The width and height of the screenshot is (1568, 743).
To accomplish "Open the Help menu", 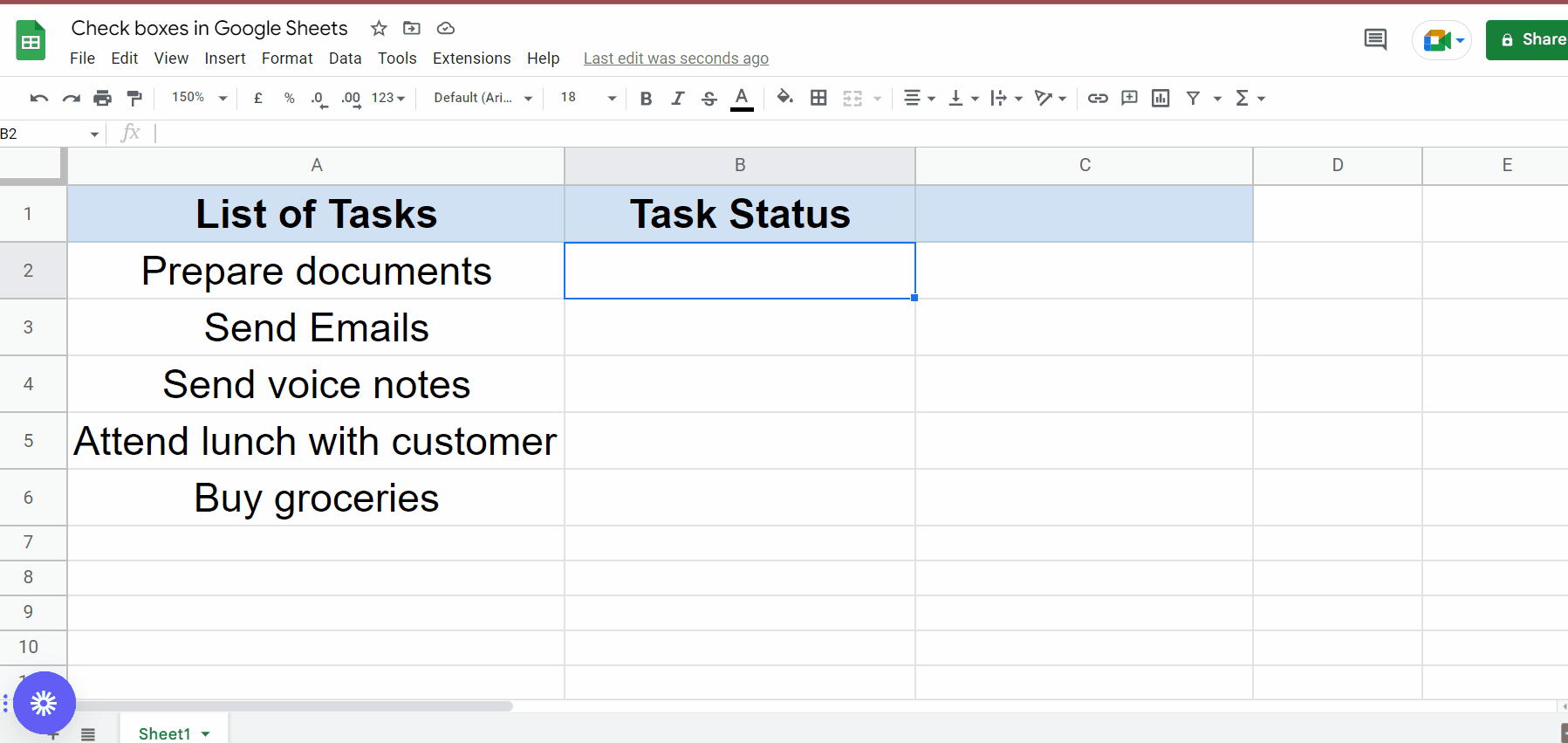I will 543,58.
